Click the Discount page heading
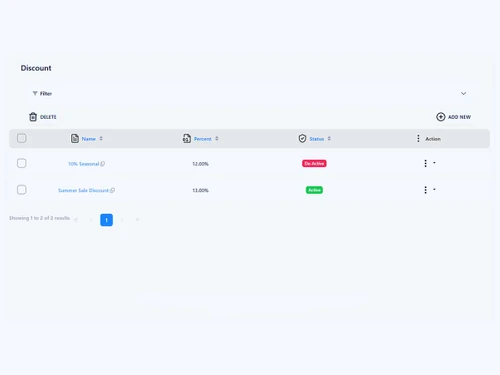500x375 pixels. [x=36, y=68]
